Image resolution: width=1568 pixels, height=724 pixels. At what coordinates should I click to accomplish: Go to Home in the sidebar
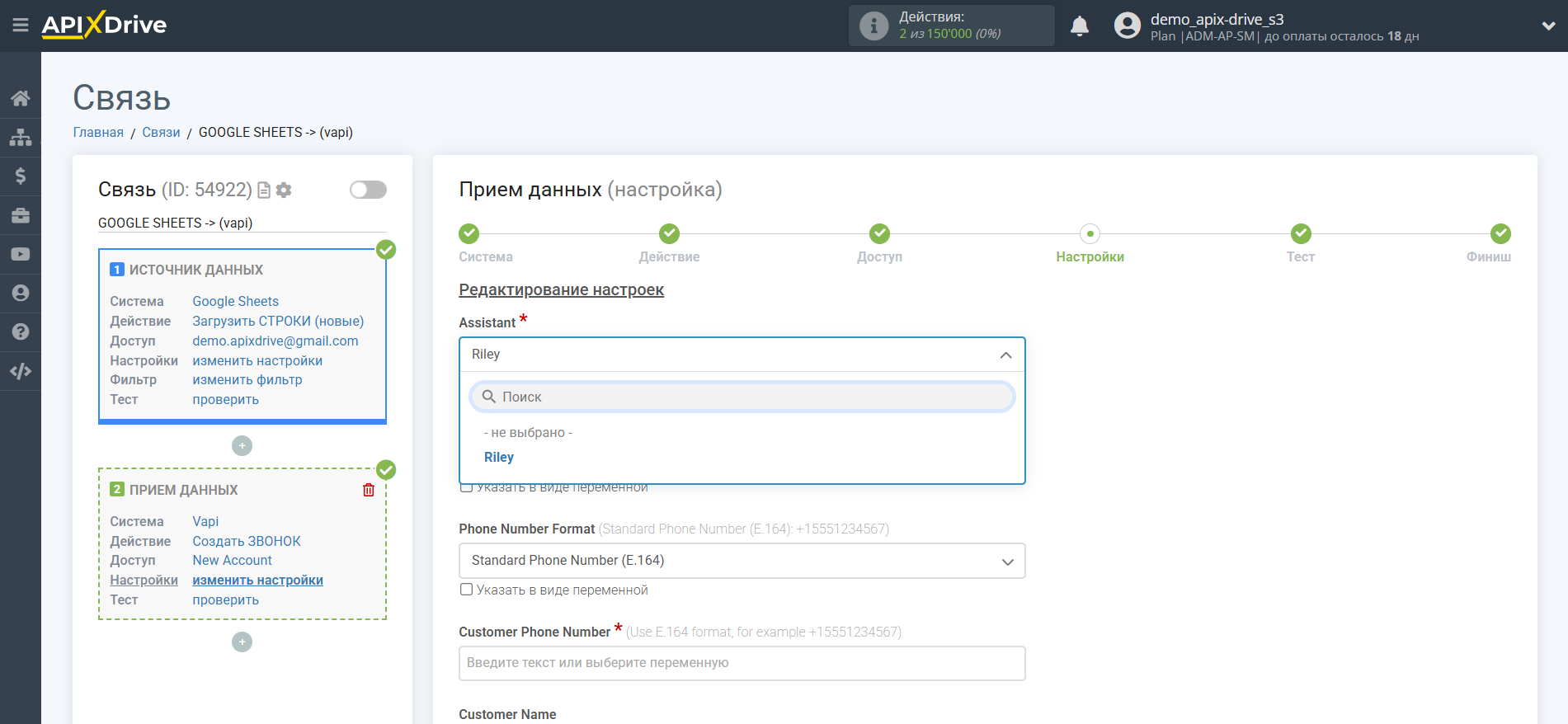21,98
